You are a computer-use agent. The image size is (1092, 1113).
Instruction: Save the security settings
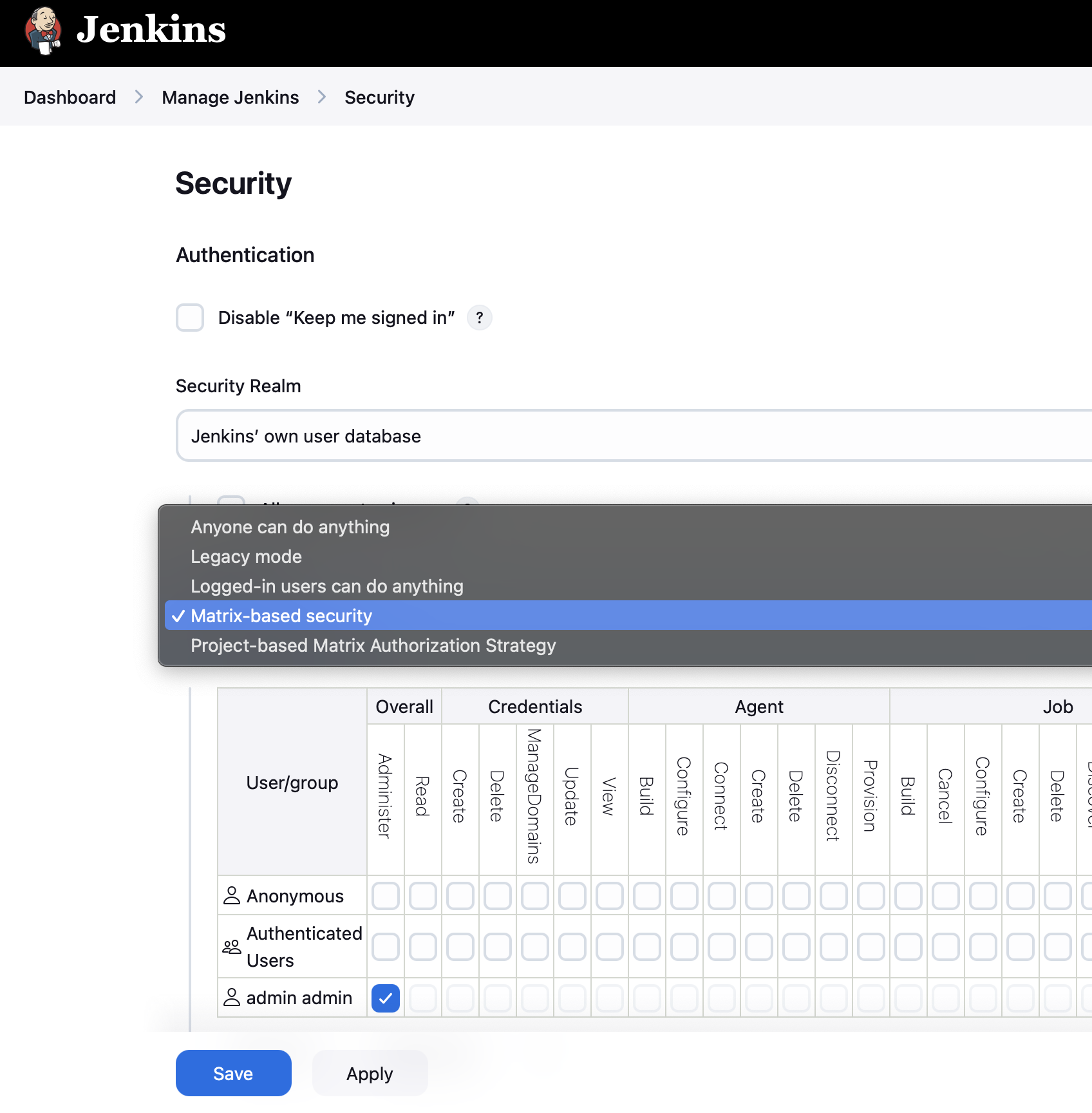click(x=233, y=1073)
